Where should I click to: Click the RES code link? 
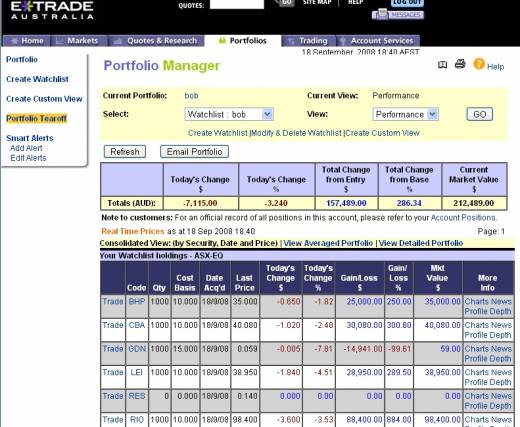pyautogui.click(x=137, y=396)
